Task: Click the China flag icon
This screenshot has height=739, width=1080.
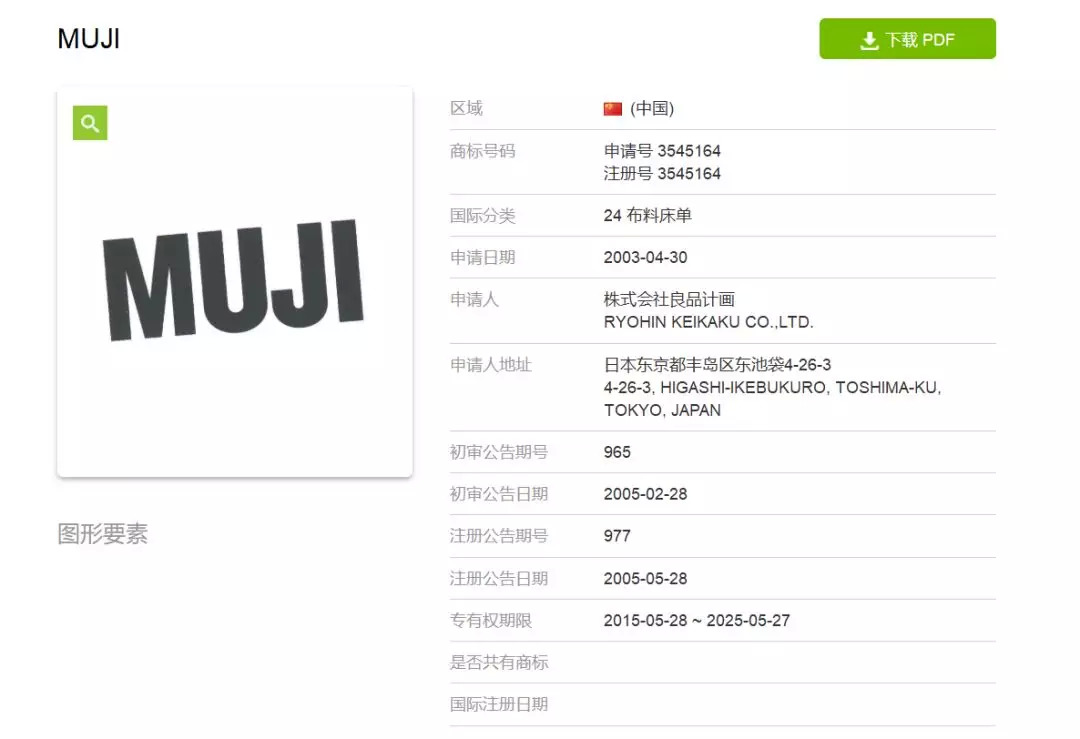Action: pyautogui.click(x=612, y=109)
